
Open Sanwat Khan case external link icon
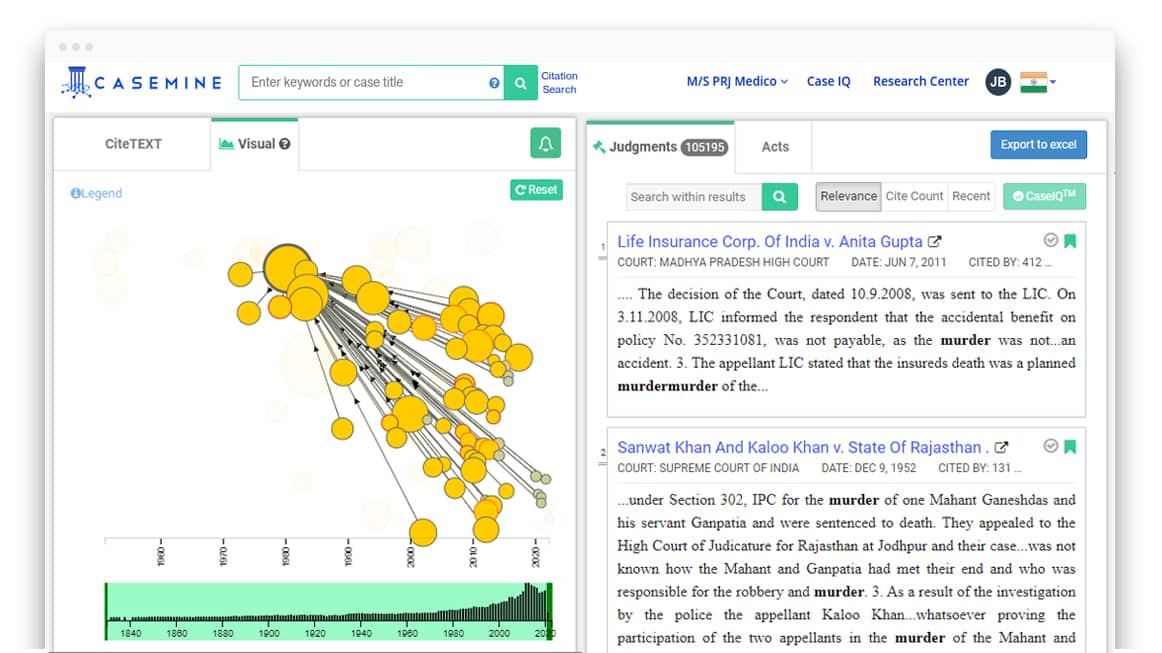[x=1001, y=448]
